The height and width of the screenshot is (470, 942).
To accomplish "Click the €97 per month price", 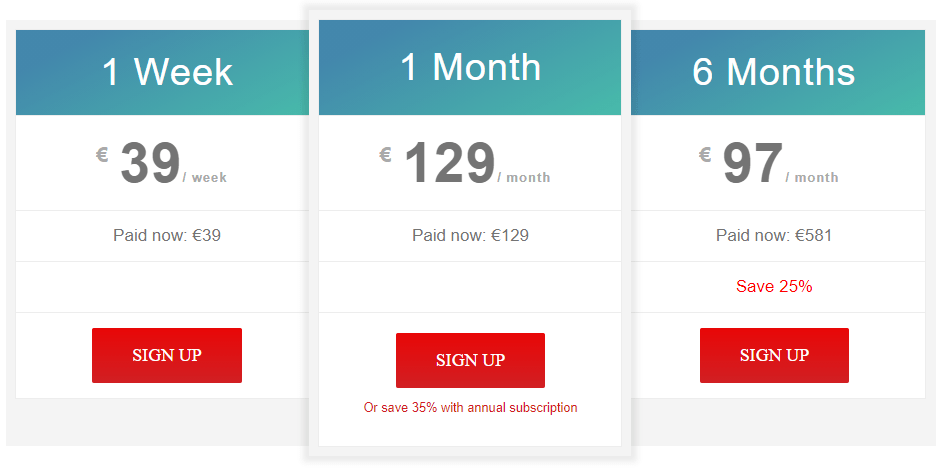I will pyautogui.click(x=768, y=163).
